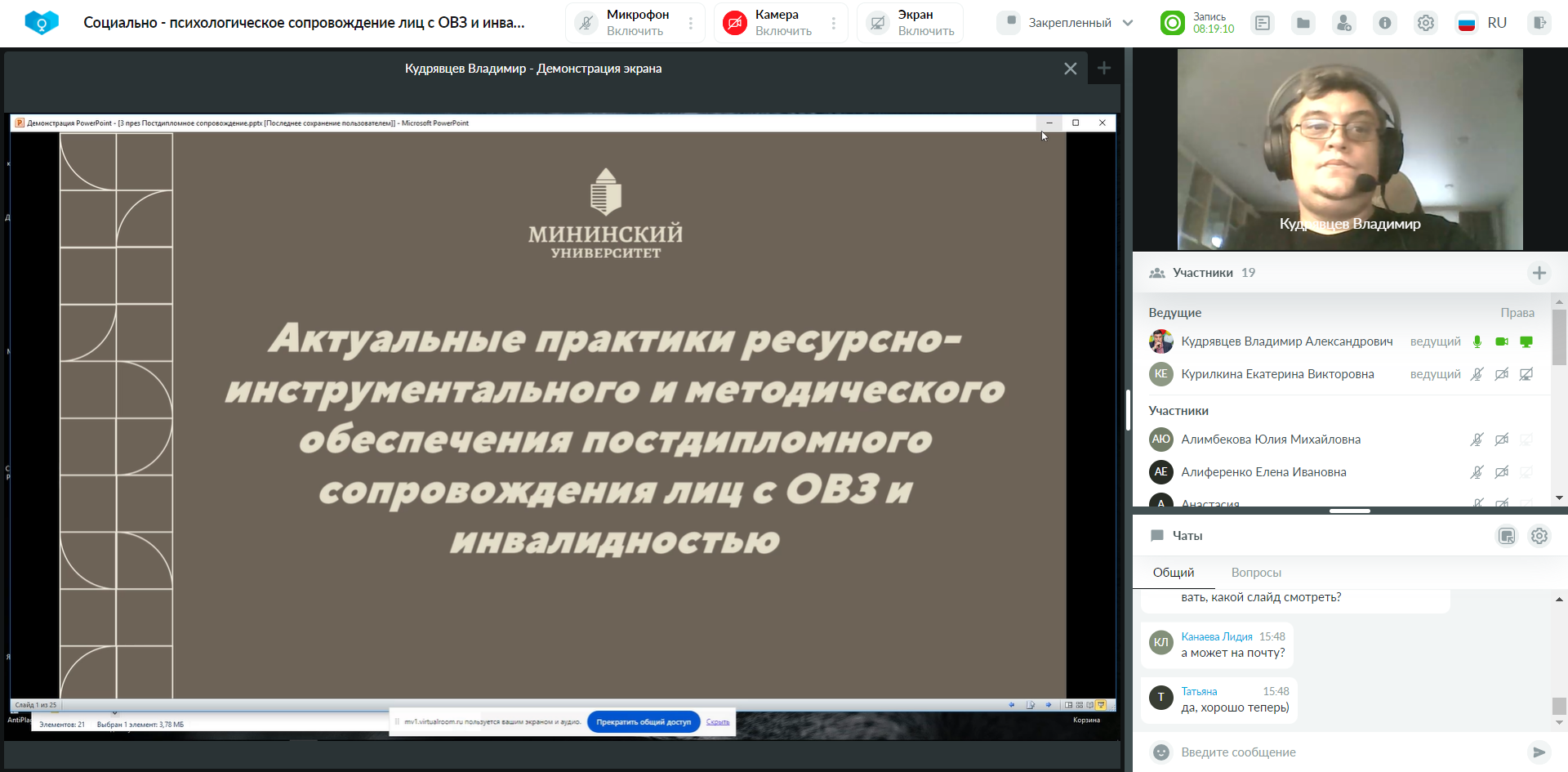This screenshot has height=772, width=1568.
Task: Click the emoji smiley icon in chat
Action: coord(1160,752)
